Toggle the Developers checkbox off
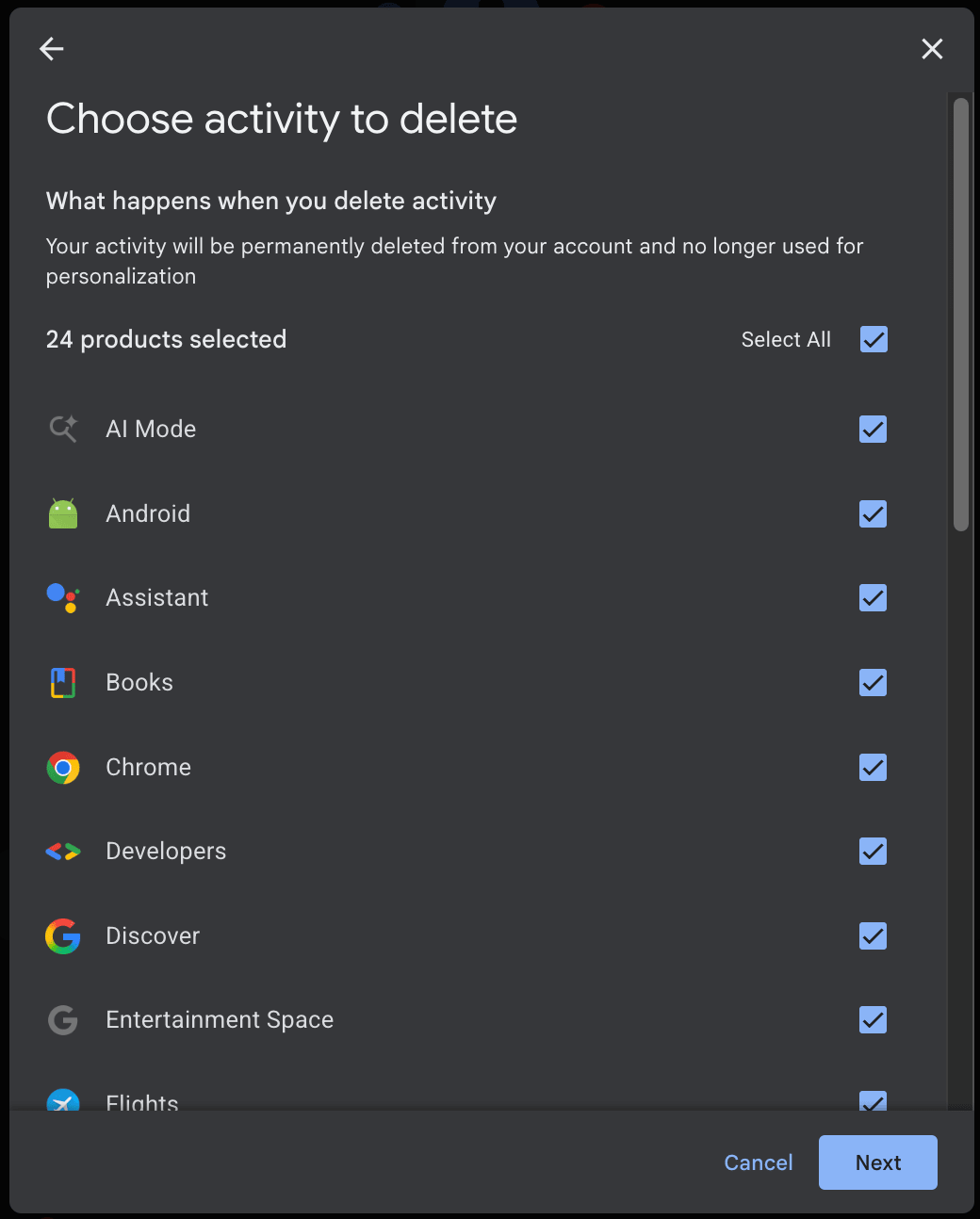980x1219 pixels. coord(874,852)
